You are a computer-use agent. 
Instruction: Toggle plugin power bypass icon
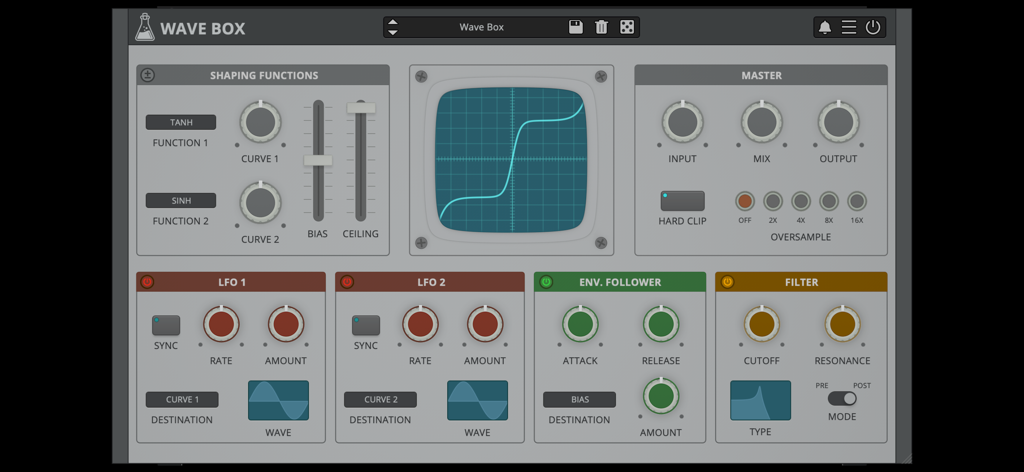[x=872, y=27]
